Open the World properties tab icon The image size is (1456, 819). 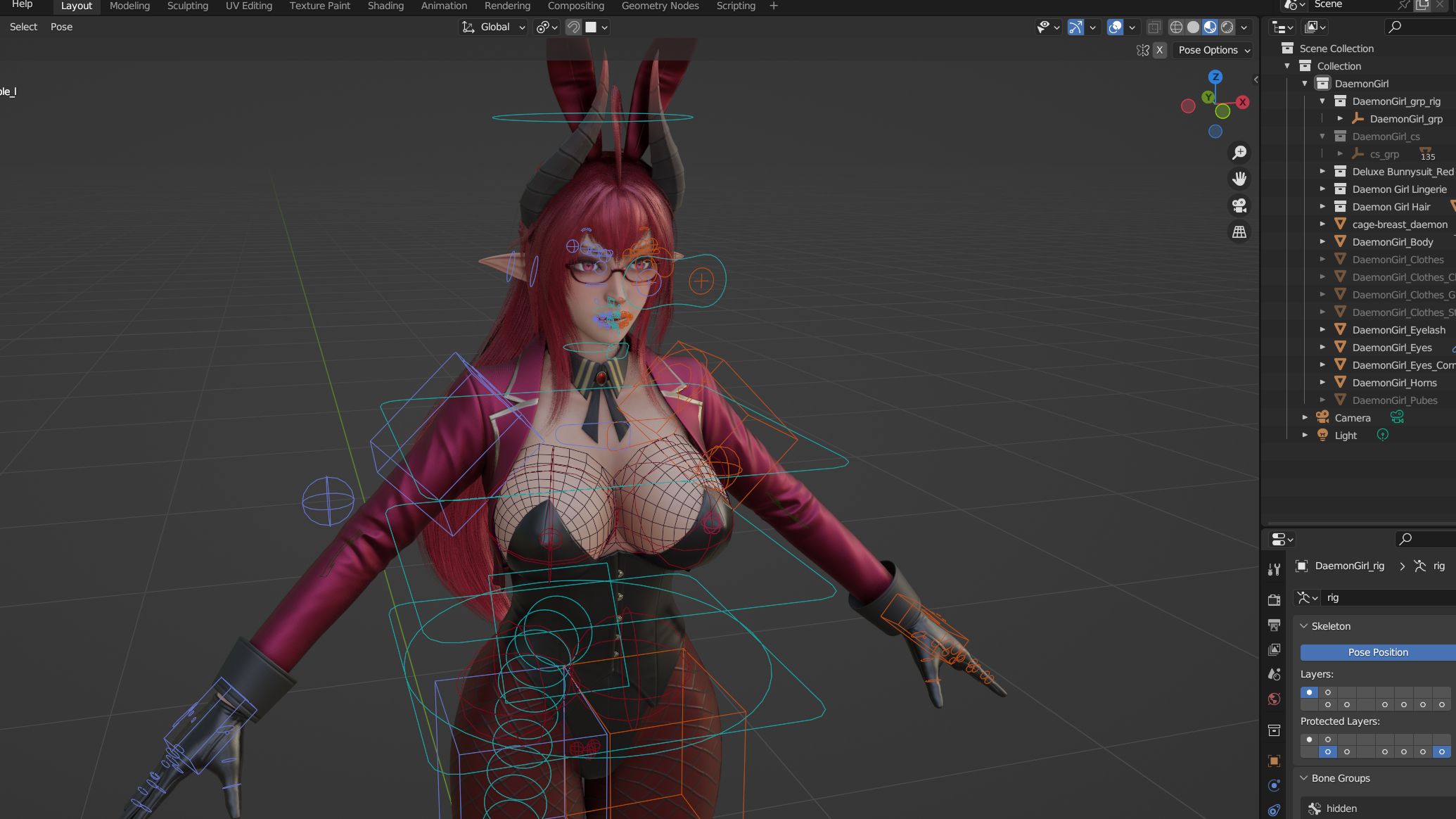pos(1274,699)
